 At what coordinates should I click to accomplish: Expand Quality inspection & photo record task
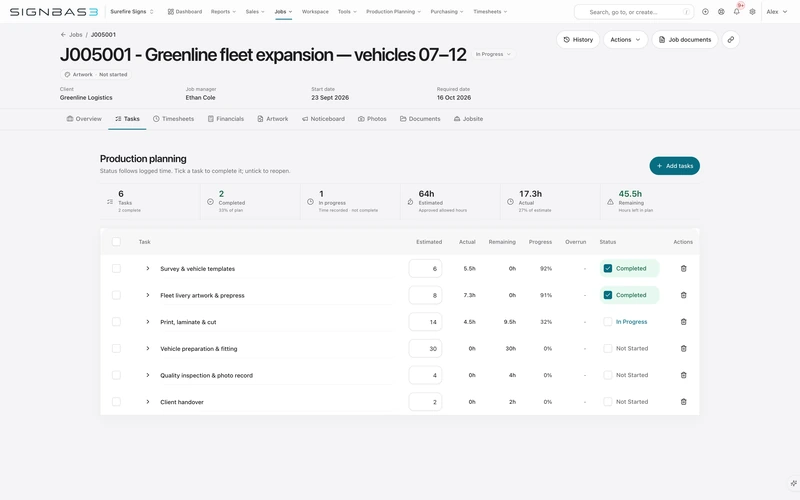click(147, 375)
